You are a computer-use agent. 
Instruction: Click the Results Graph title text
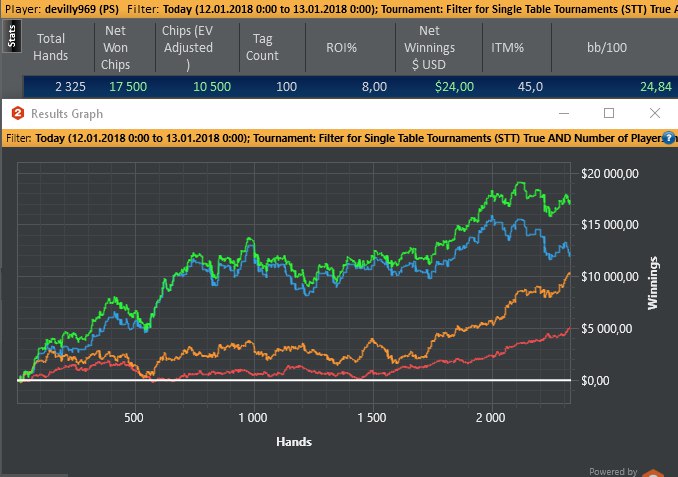[67, 114]
